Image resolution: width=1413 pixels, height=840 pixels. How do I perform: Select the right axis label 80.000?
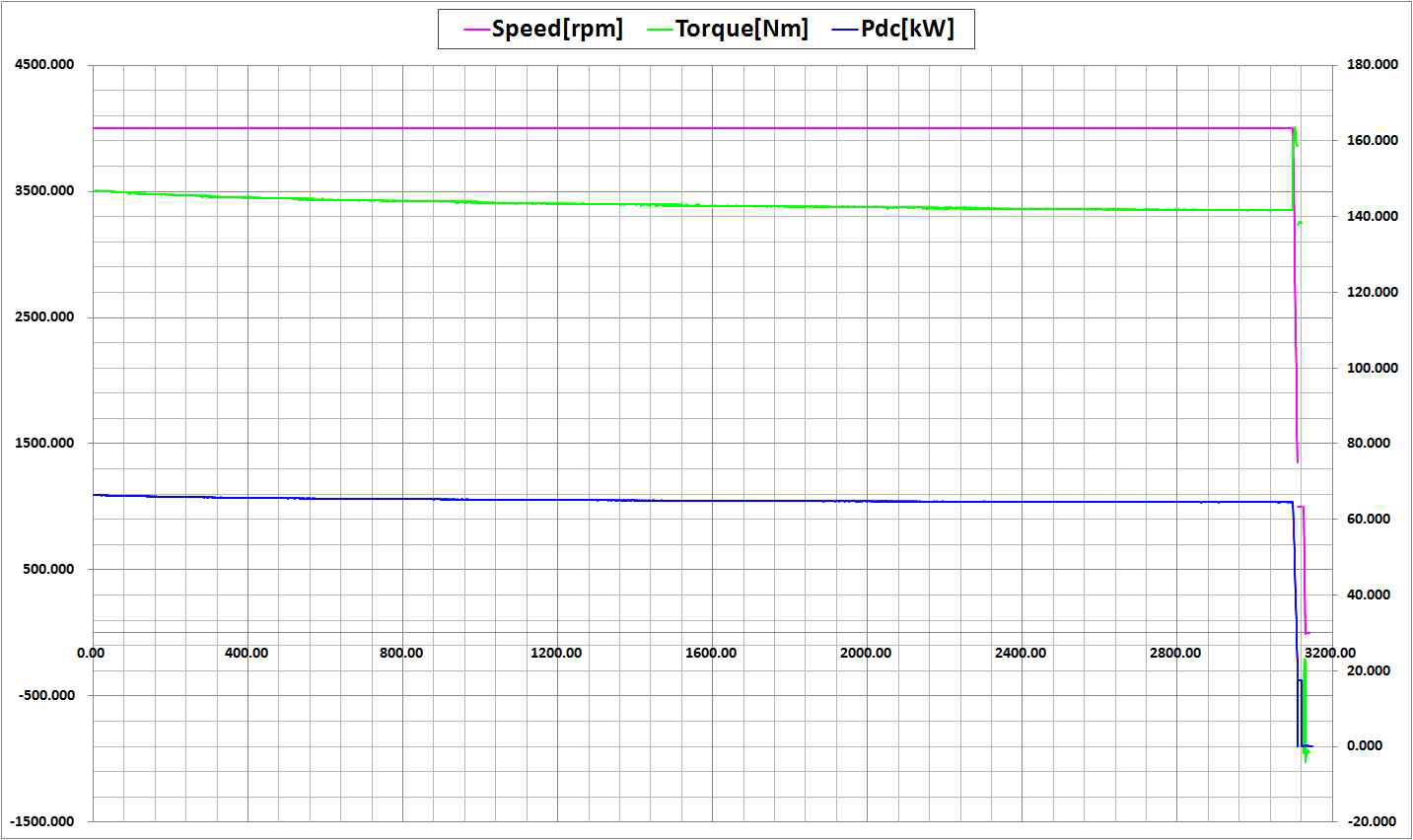1369,444
